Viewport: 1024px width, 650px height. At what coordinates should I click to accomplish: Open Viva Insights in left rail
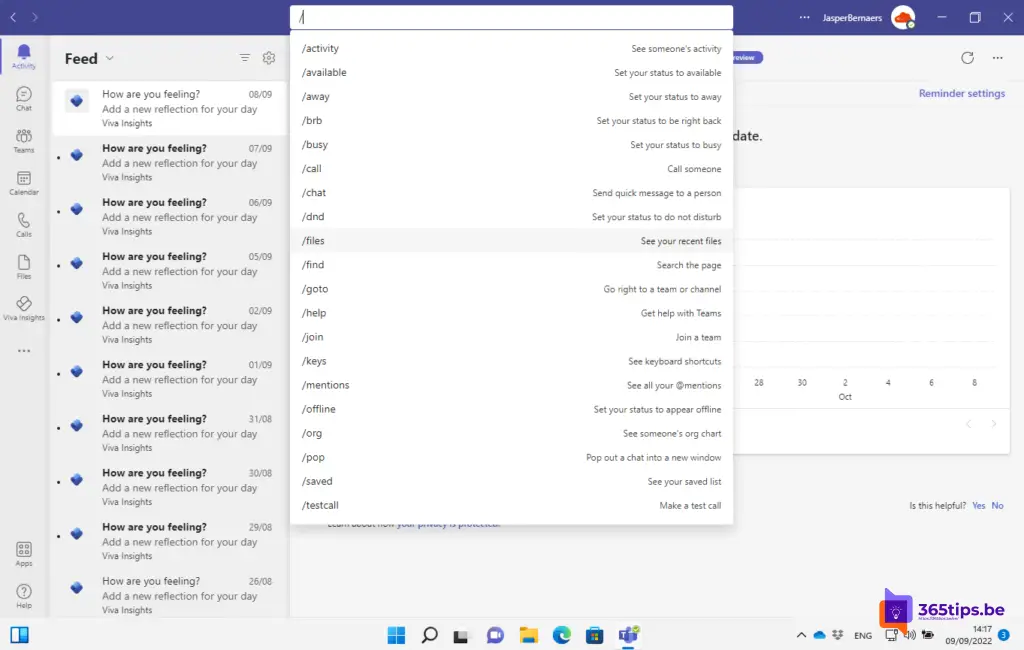24,308
